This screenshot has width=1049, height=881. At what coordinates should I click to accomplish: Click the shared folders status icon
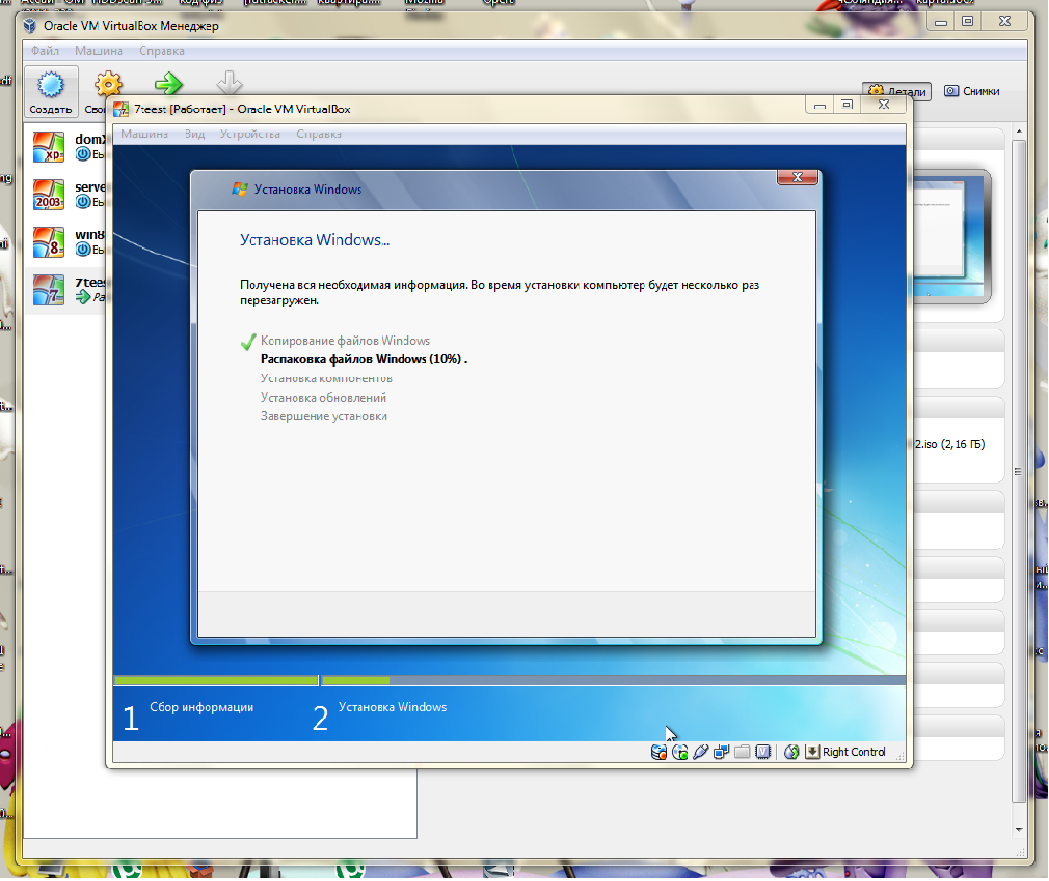742,752
